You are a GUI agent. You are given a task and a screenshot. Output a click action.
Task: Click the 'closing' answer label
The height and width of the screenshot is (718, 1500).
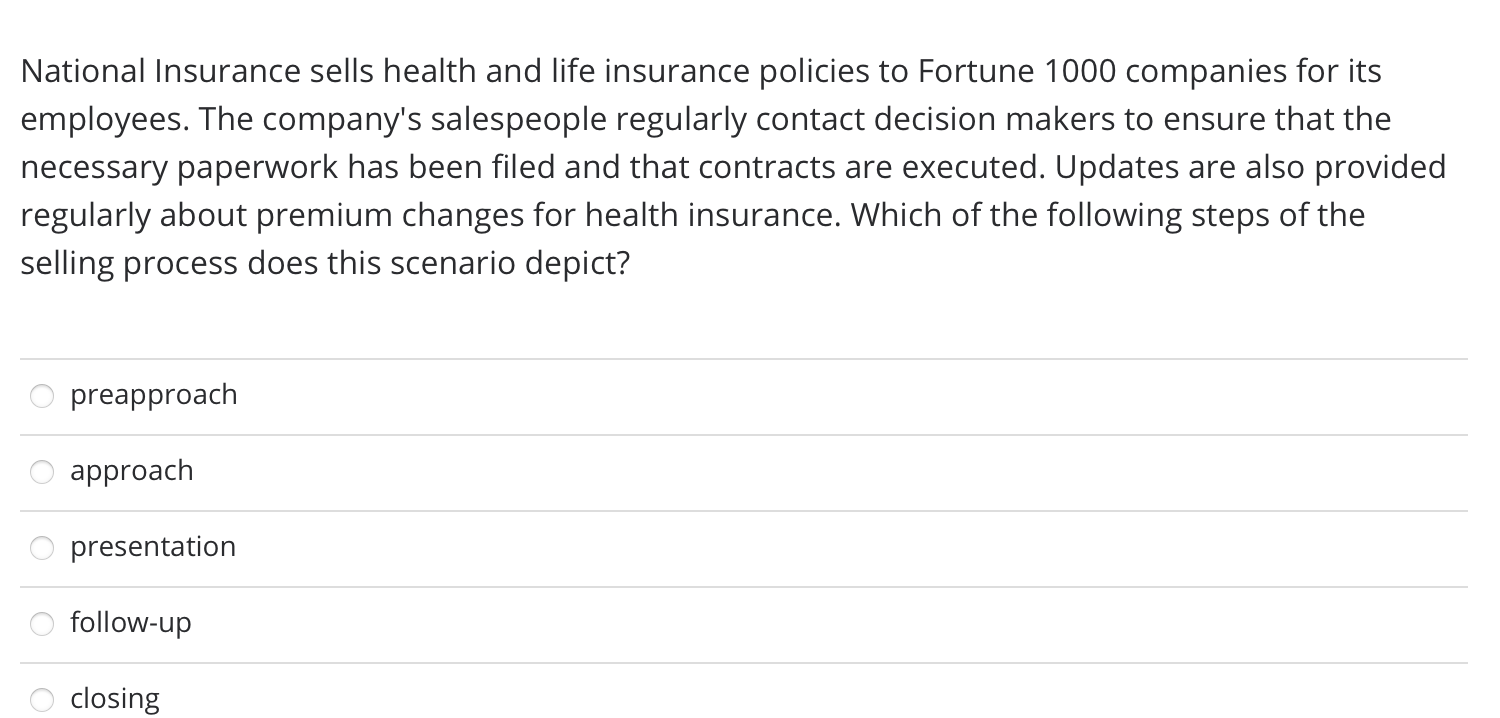(115, 699)
